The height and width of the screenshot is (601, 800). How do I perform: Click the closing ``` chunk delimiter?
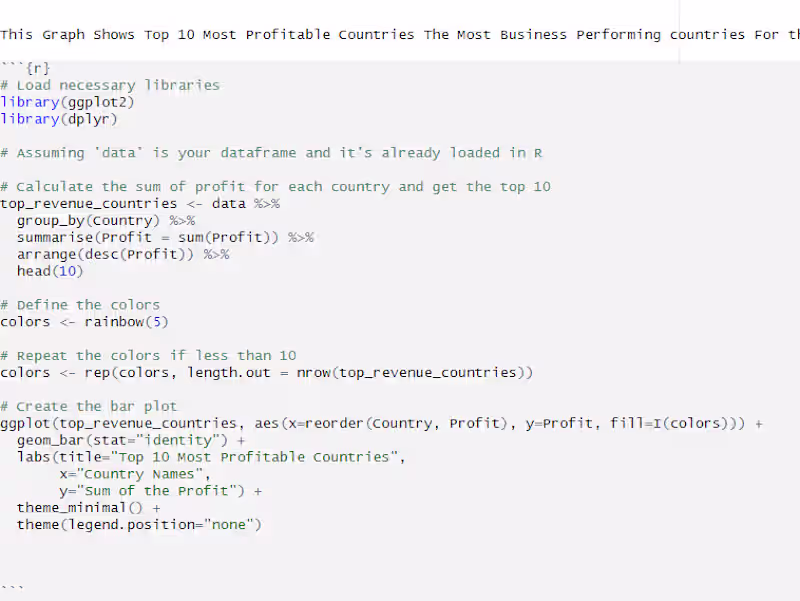[12, 587]
